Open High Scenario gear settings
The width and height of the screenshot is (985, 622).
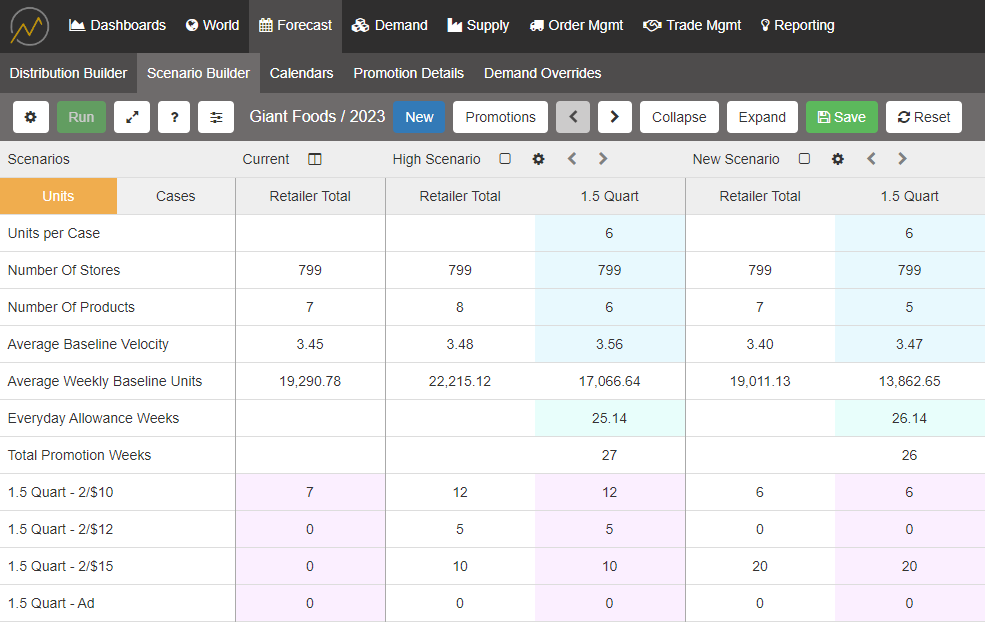538,159
